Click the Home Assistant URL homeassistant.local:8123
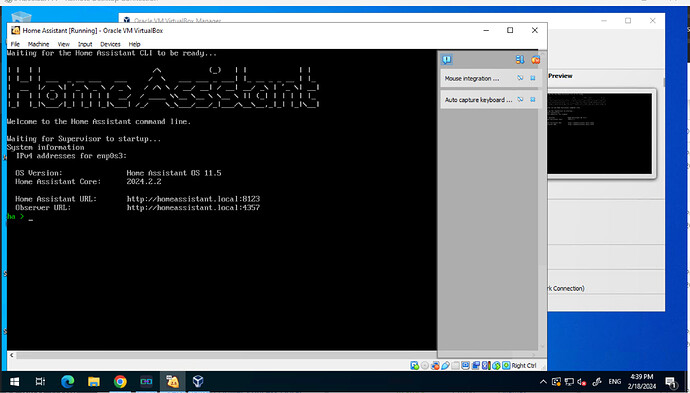The width and height of the screenshot is (690, 393). pyautogui.click(x=193, y=199)
